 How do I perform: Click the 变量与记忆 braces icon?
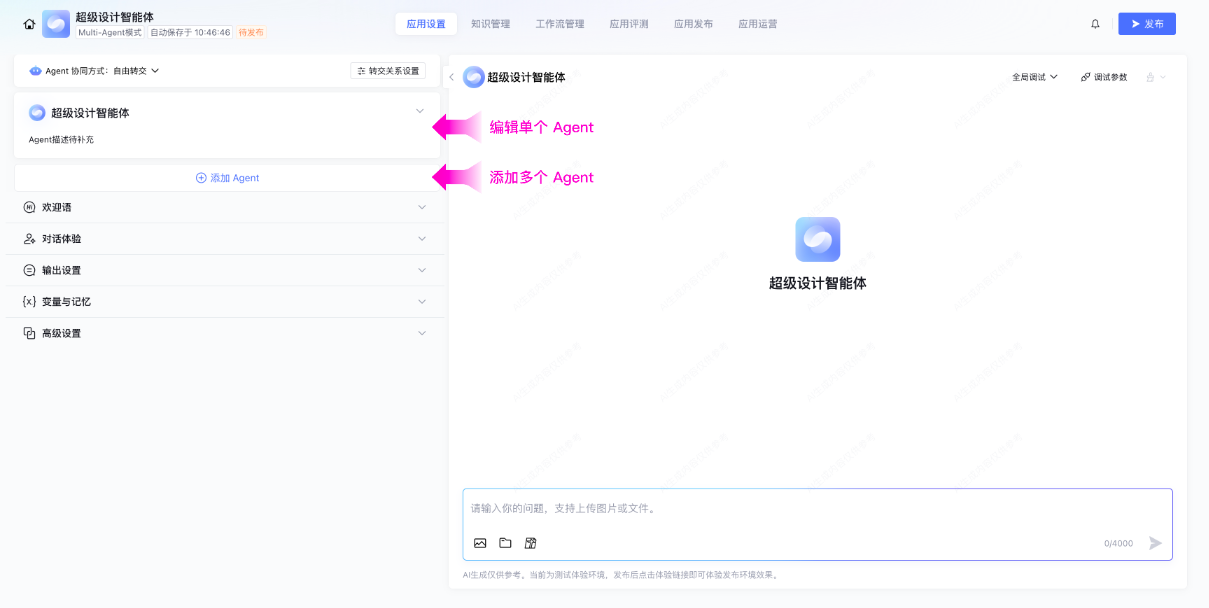(x=29, y=301)
